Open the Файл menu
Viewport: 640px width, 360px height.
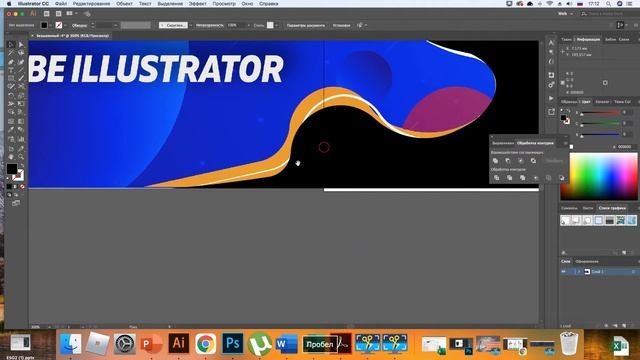click(61, 4)
